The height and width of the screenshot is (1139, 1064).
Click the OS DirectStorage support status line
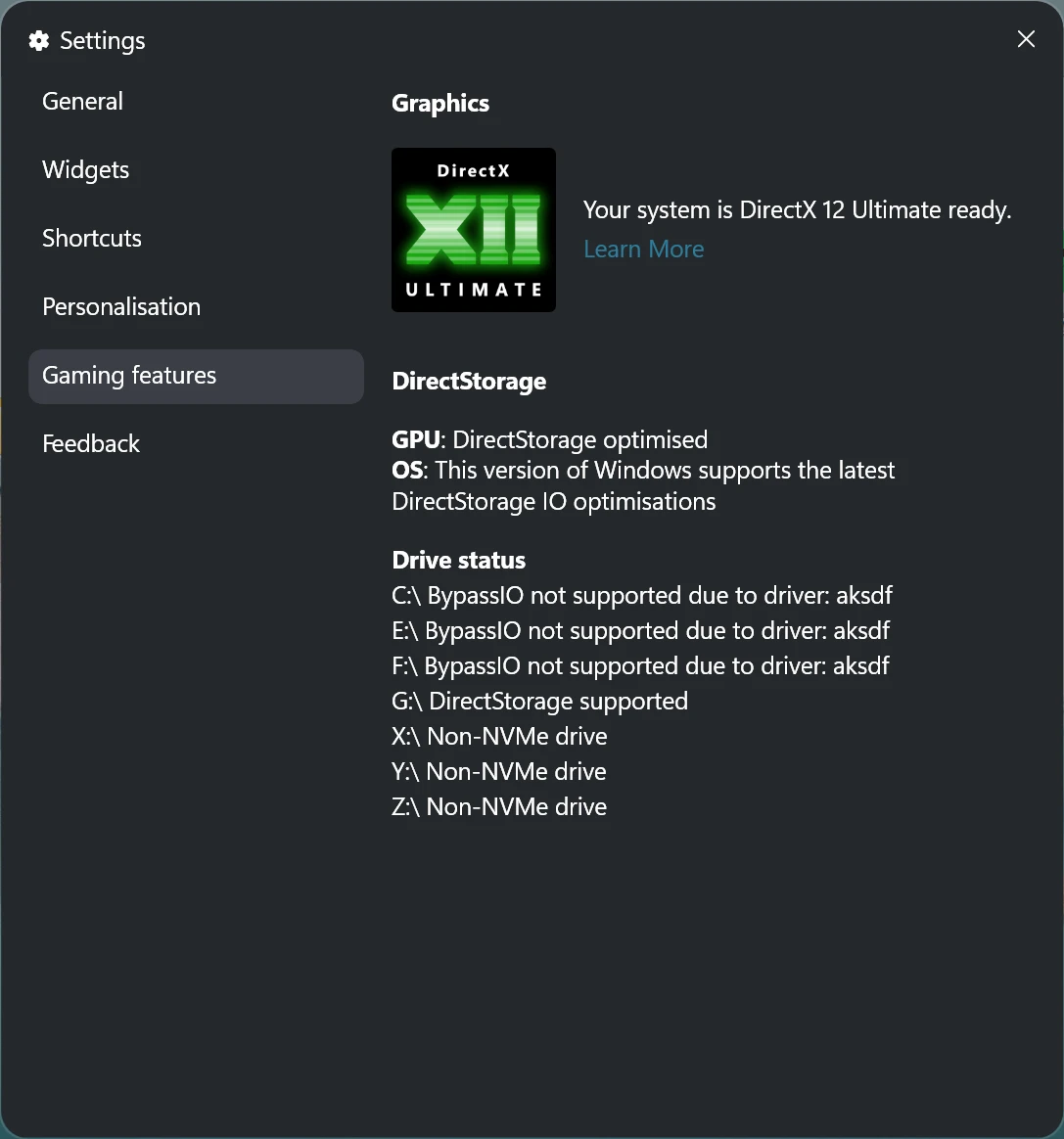(x=642, y=470)
